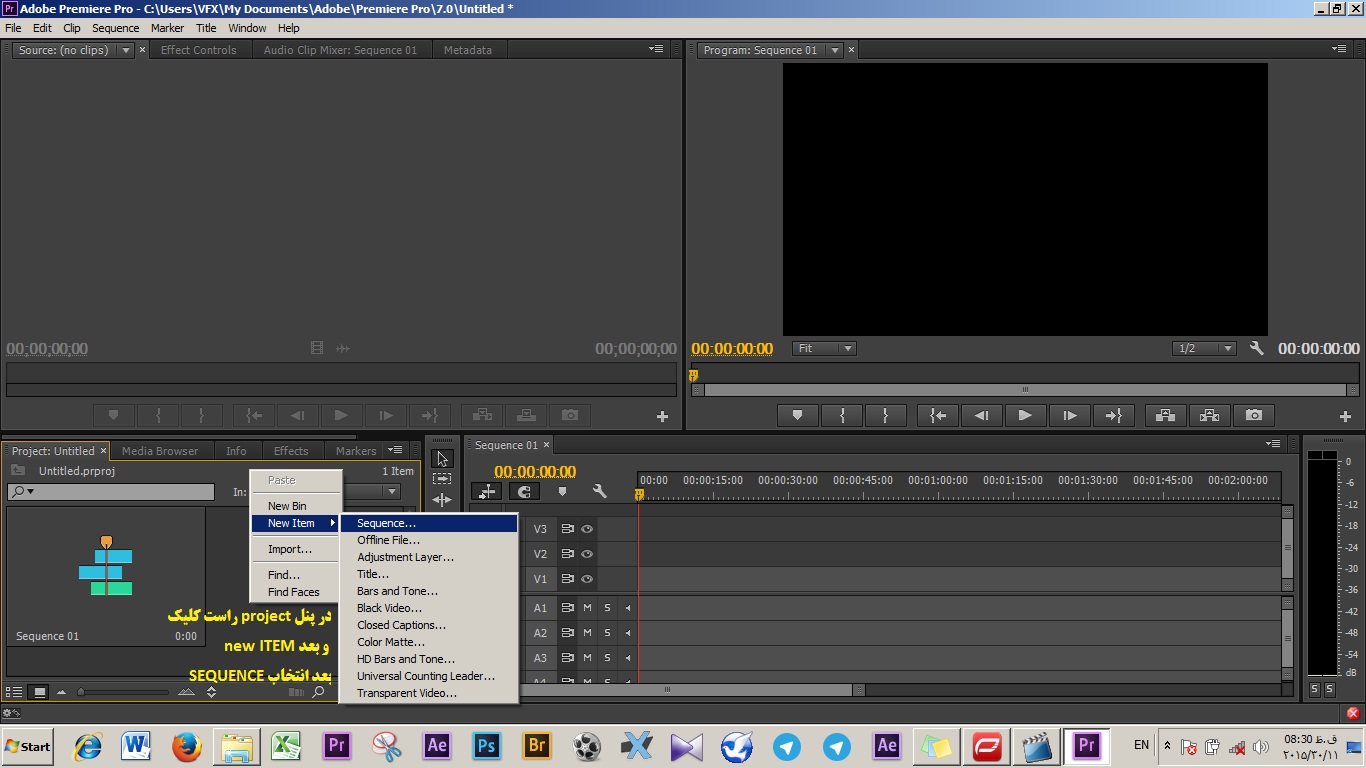Viewport: 1366px width, 768px height.
Task: Open the Program monitor button editor plus
Action: [x=1346, y=416]
